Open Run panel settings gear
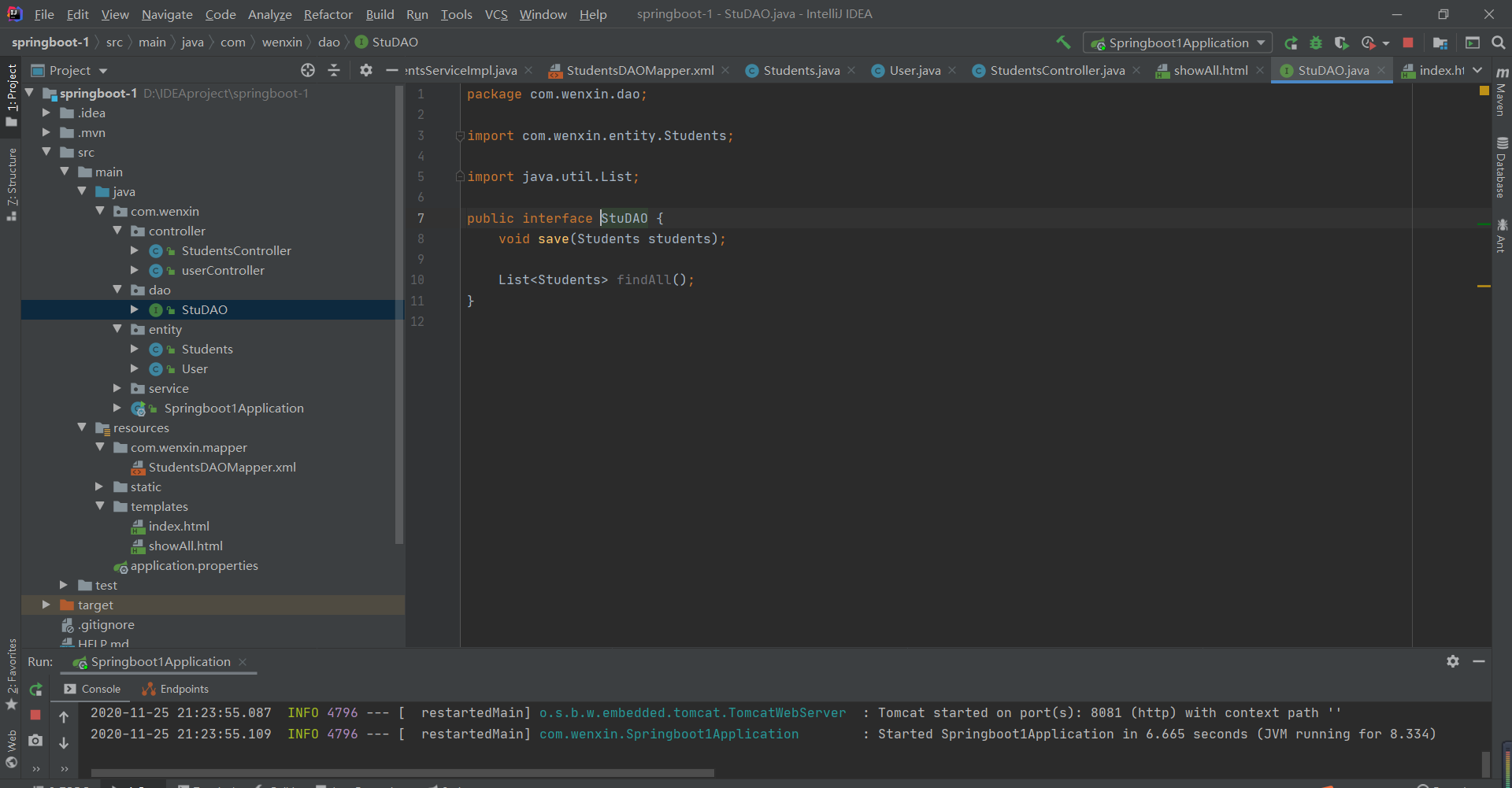Image resolution: width=1512 pixels, height=788 pixels. (1453, 661)
